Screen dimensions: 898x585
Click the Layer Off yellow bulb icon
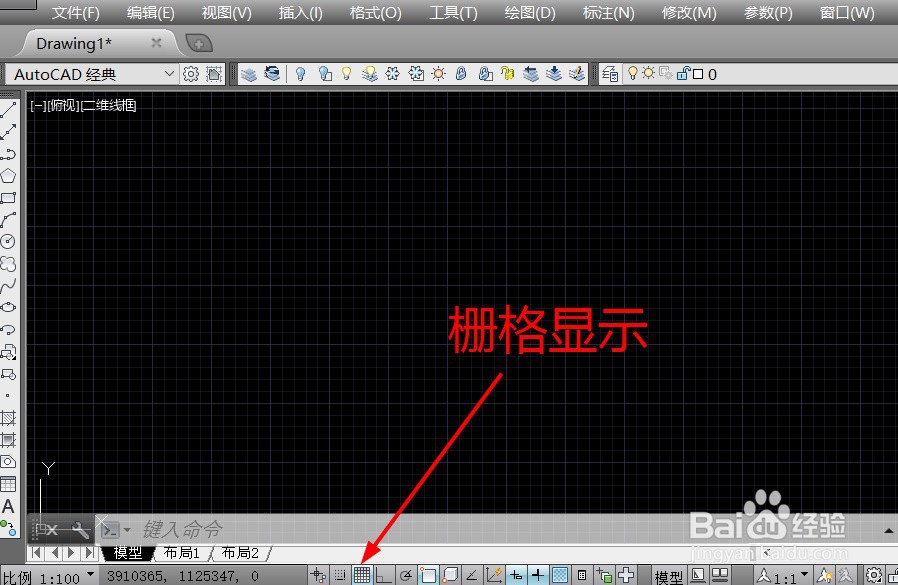click(x=346, y=74)
